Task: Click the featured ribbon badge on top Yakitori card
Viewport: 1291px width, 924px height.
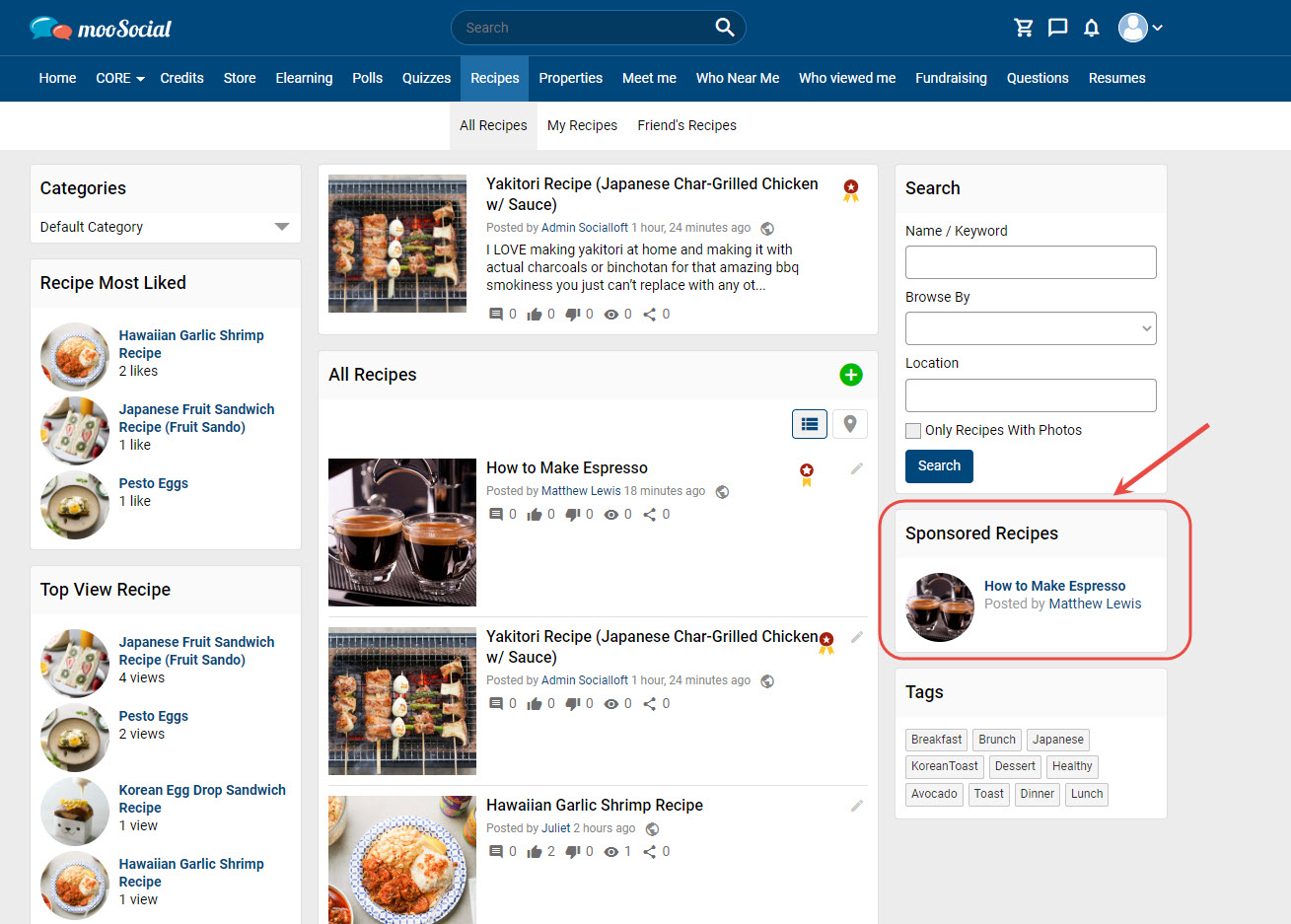Action: (x=851, y=190)
